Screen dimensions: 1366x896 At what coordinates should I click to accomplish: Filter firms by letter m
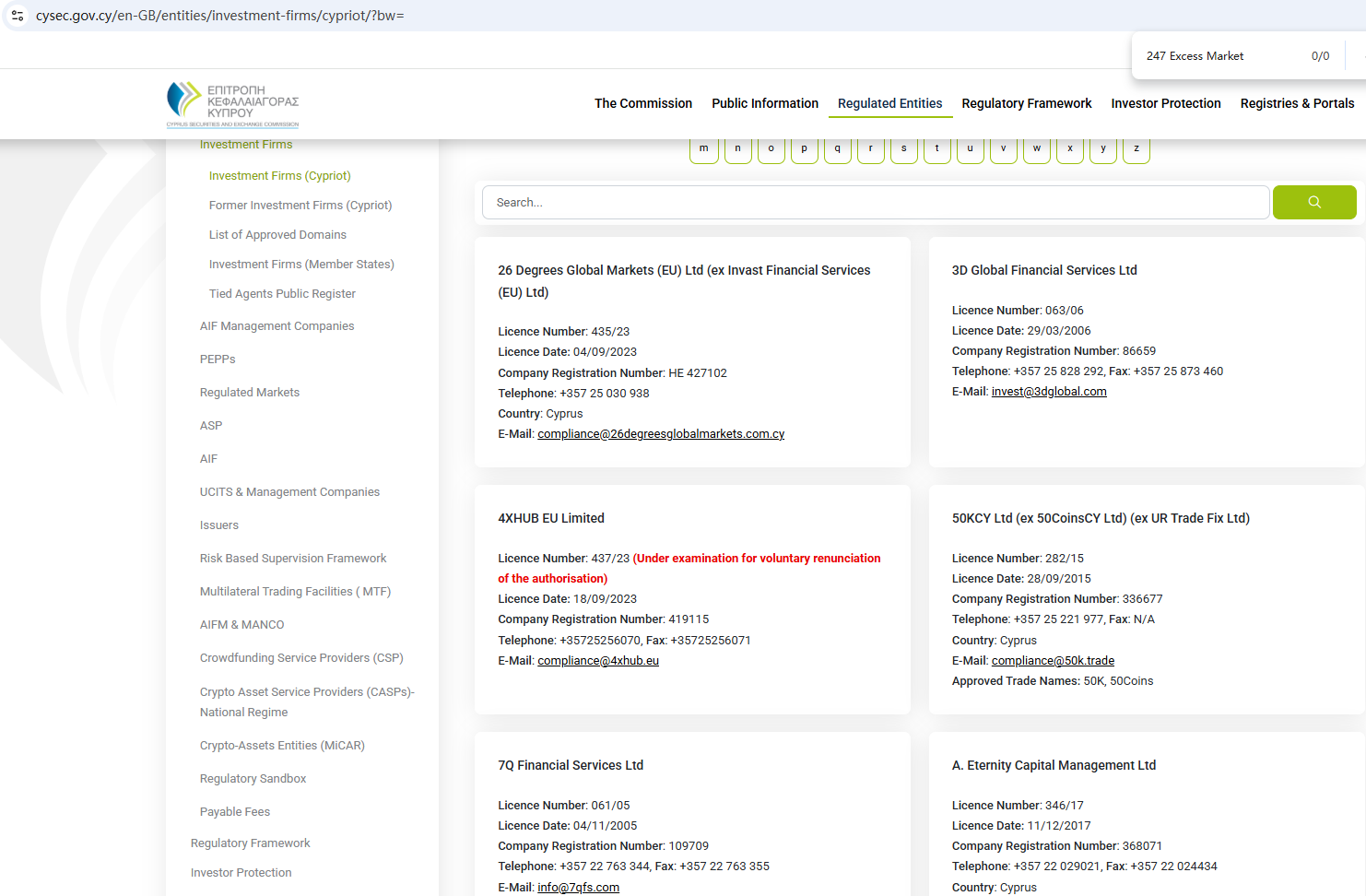pos(704,148)
